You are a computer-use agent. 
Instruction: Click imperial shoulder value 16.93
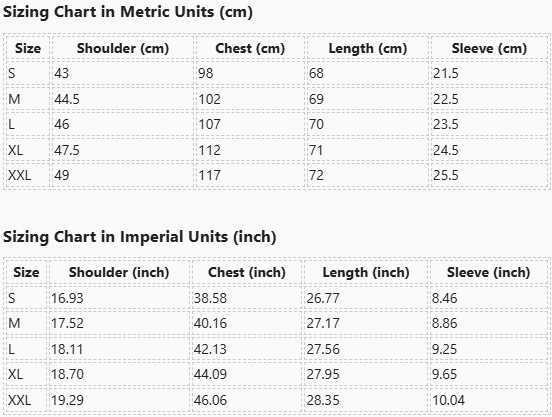point(67,298)
